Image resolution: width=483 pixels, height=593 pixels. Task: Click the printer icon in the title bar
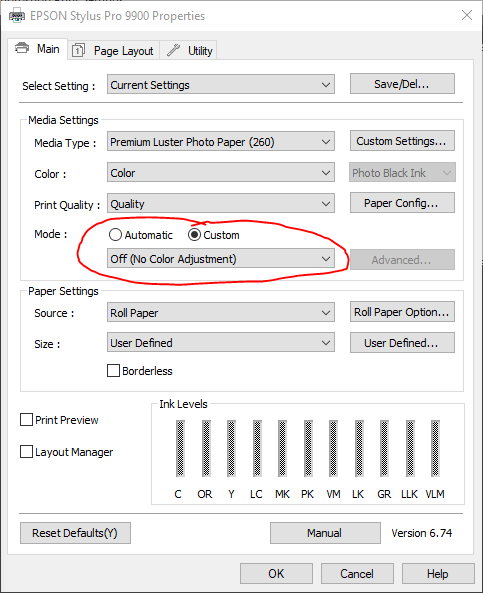point(17,16)
